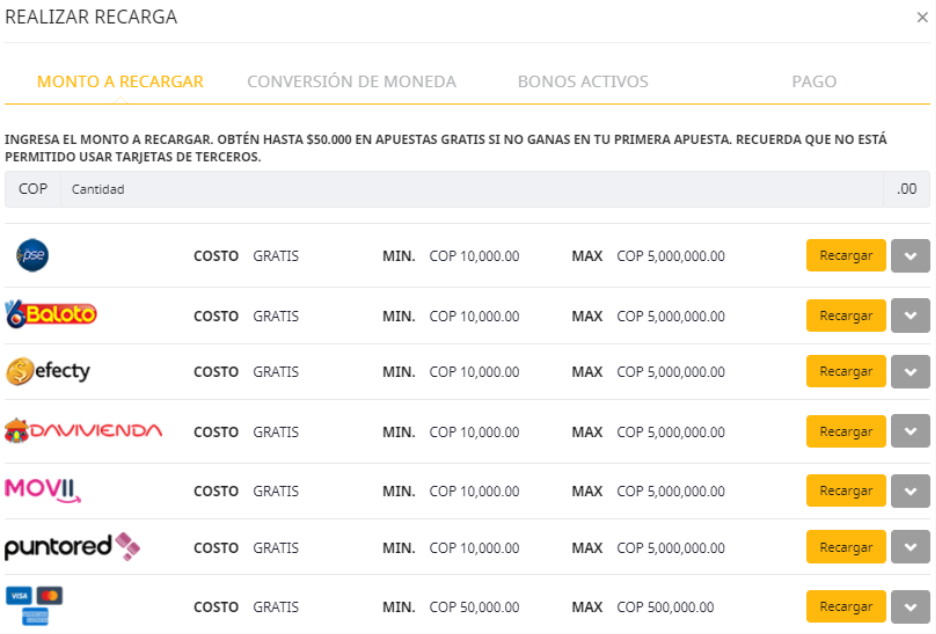Expand the Movii row dropdown arrow
The image size is (936, 634).
coord(910,491)
